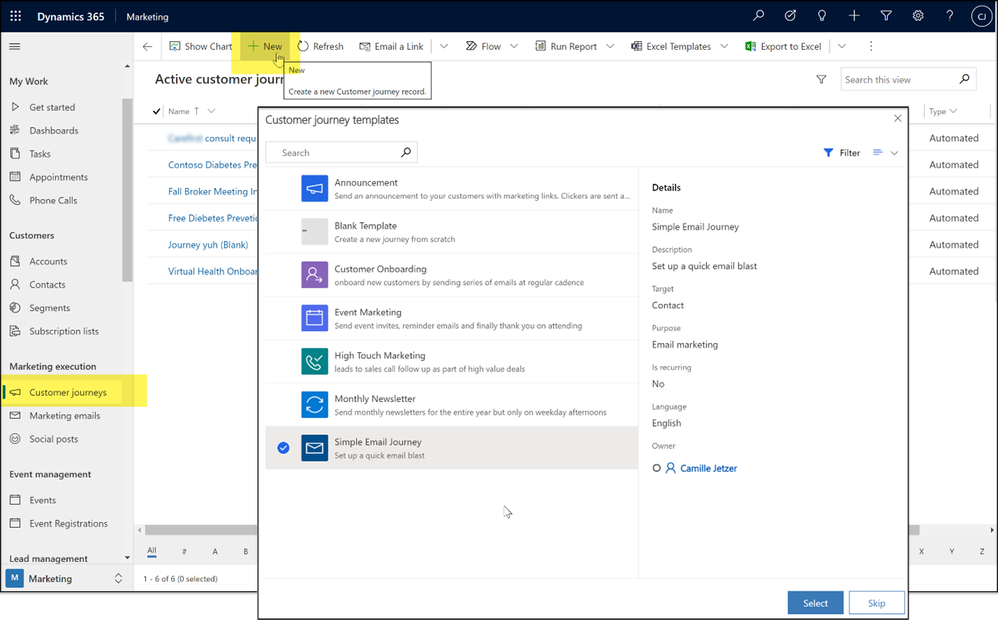Expand Excel Templates dropdown chevron
Screen dimensions: 998x620
(724, 46)
